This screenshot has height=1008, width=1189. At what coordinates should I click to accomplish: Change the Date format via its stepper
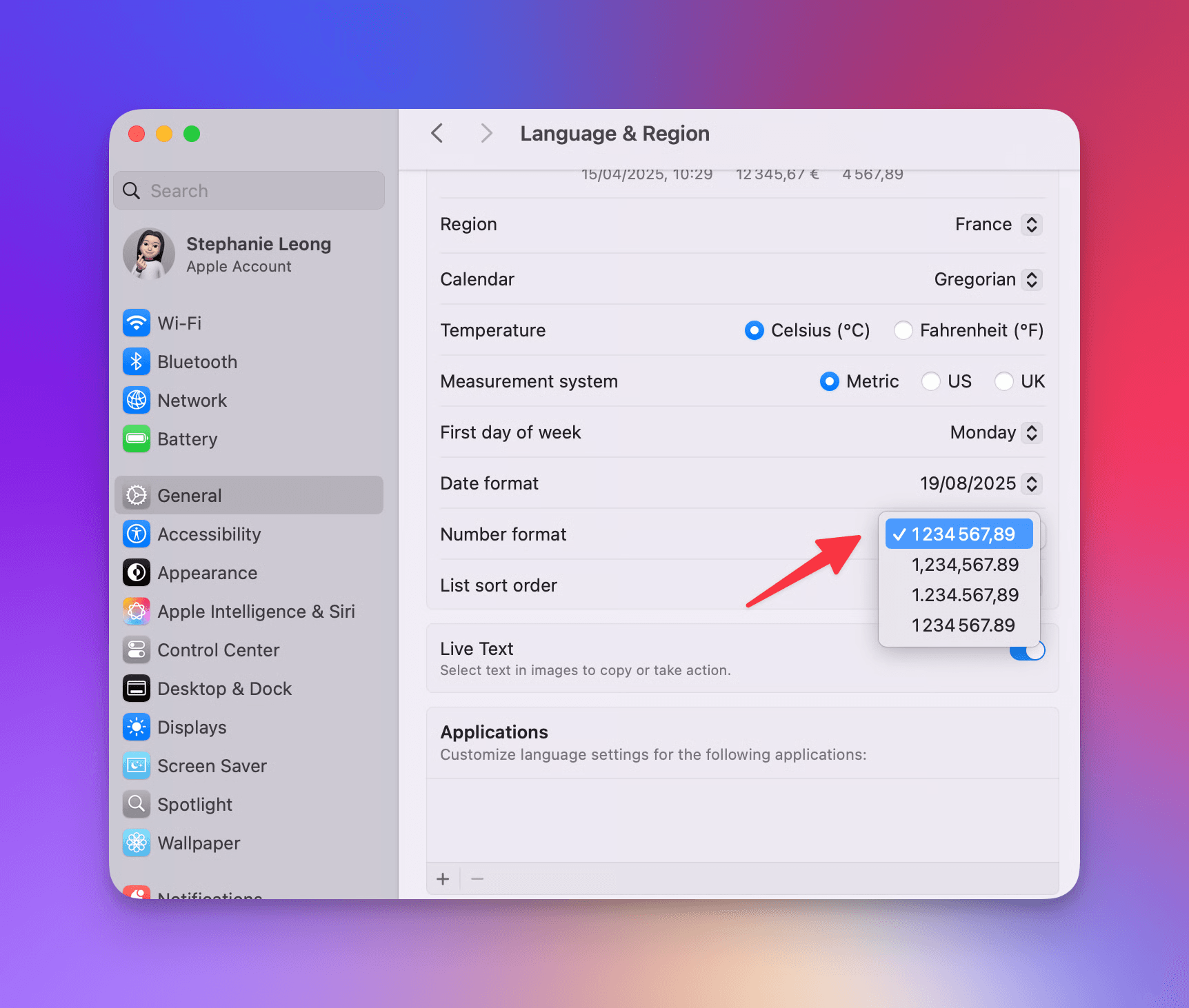[x=1032, y=483]
